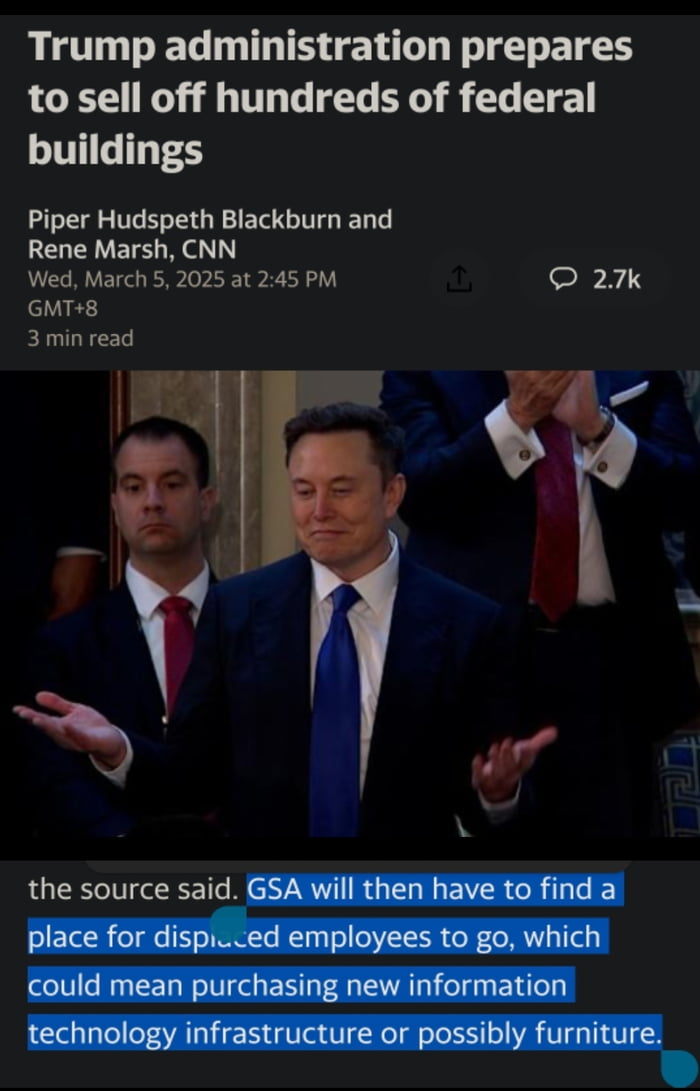Click unhighlighted text 'the source said.'
Image resolution: width=700 pixels, height=1091 pixels.
(134, 889)
